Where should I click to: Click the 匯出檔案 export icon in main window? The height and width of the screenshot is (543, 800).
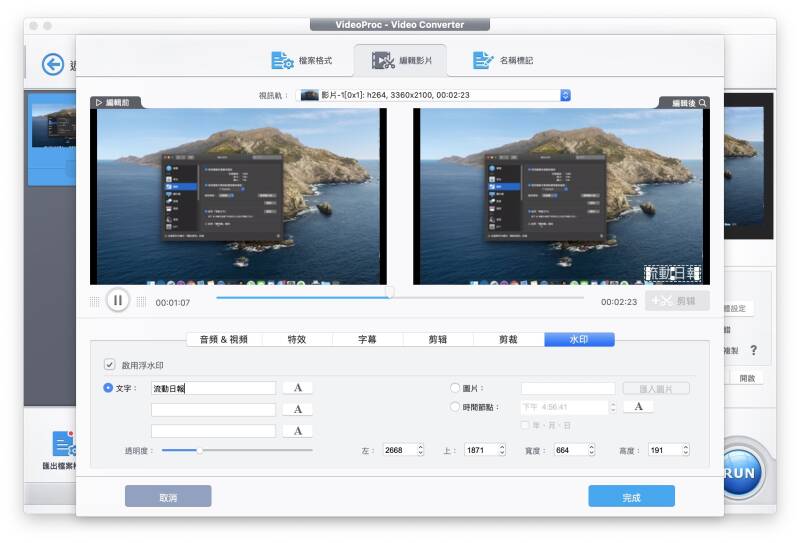[x=63, y=444]
